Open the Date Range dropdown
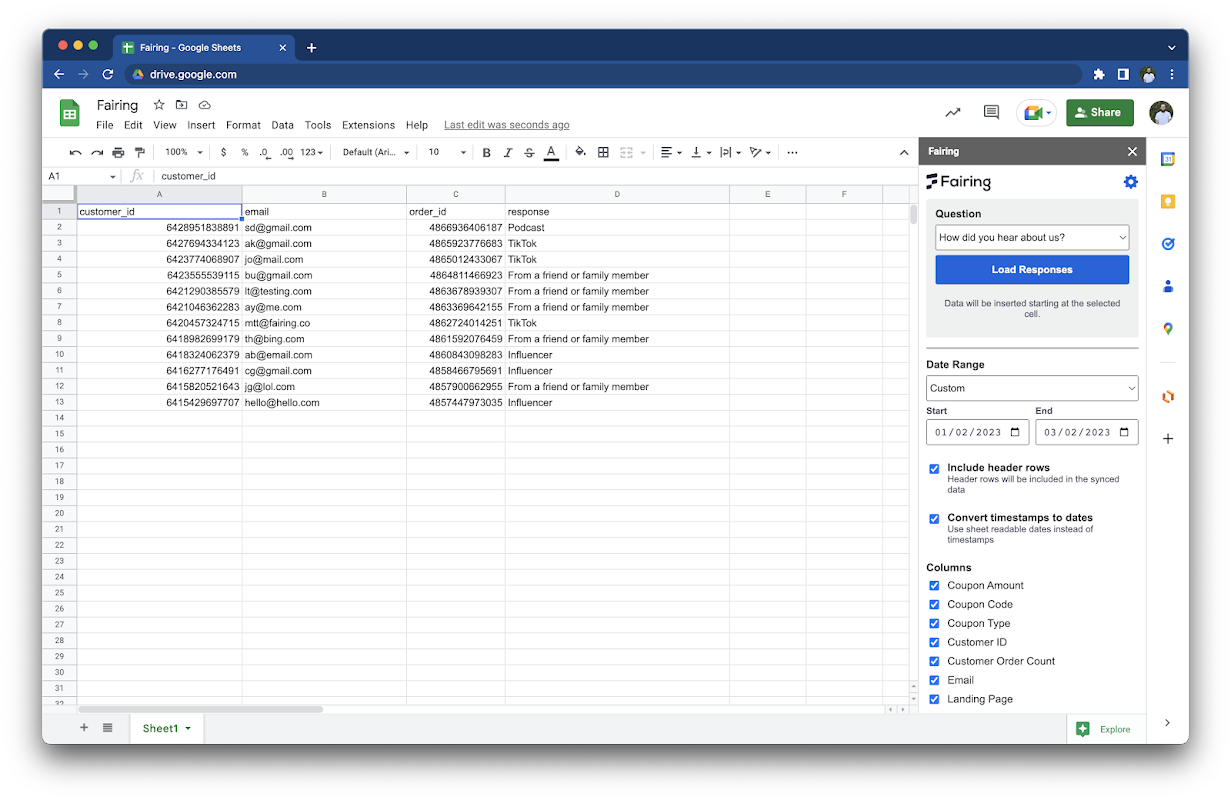The height and width of the screenshot is (800, 1231). (x=1032, y=388)
